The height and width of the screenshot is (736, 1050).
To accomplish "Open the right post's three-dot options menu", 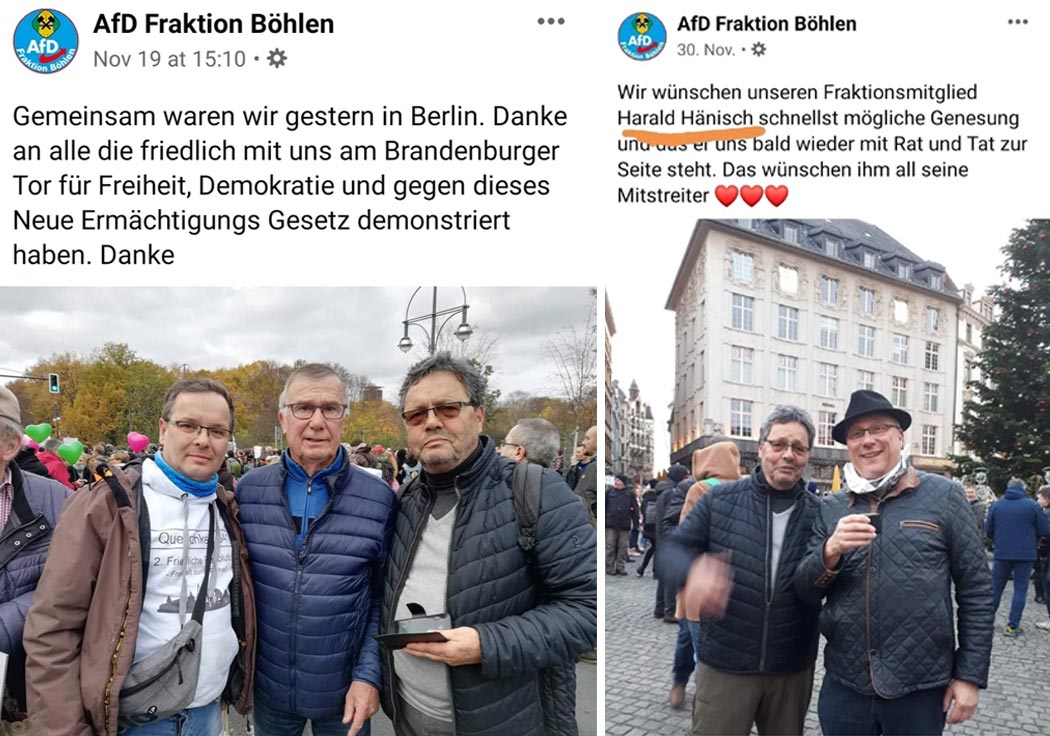I will [1017, 22].
